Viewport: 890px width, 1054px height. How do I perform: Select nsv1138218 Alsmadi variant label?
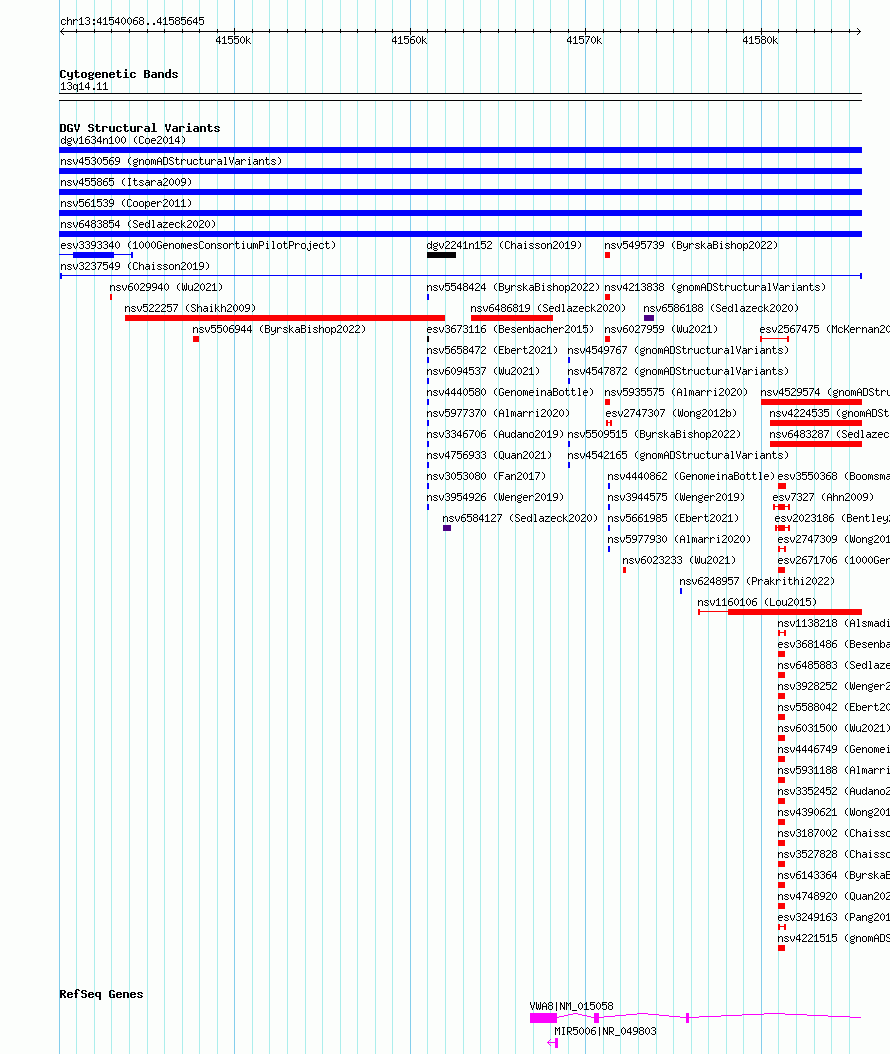[x=834, y=623]
